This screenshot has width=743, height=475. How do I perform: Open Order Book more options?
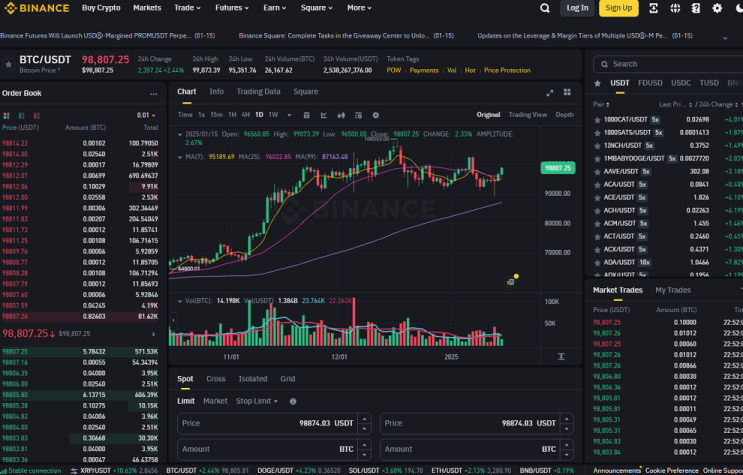coord(153,94)
